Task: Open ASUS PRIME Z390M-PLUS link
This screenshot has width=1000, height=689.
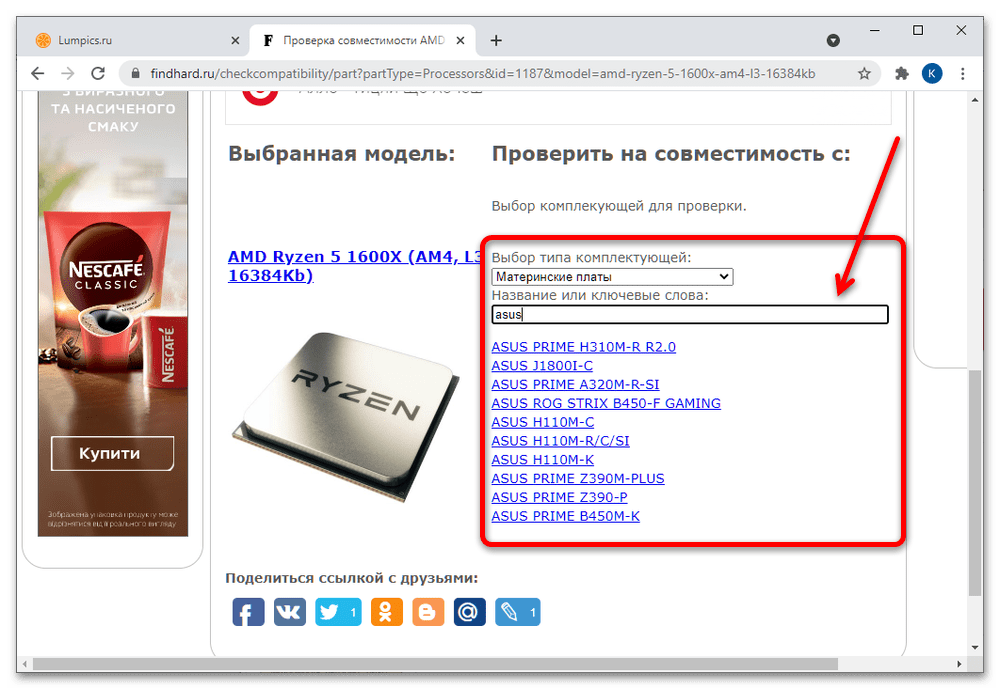Action: click(x=578, y=478)
